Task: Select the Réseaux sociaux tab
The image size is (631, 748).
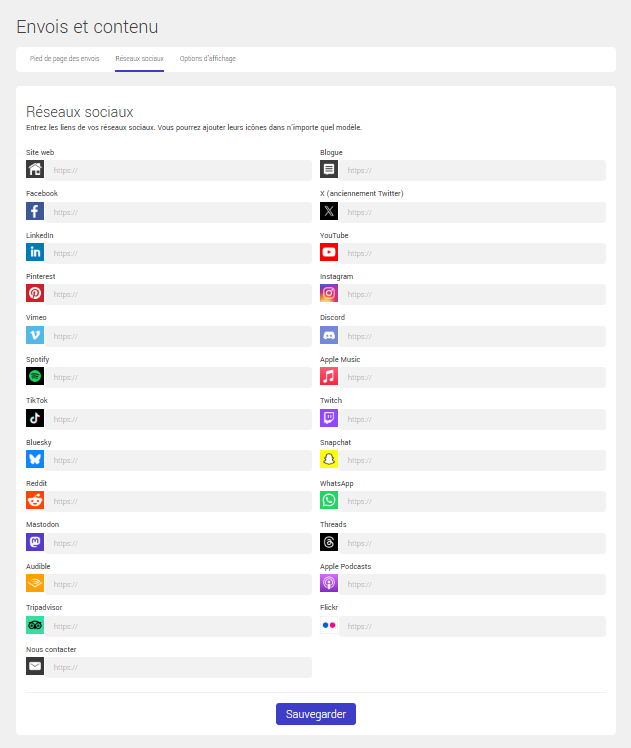Action: point(139,59)
